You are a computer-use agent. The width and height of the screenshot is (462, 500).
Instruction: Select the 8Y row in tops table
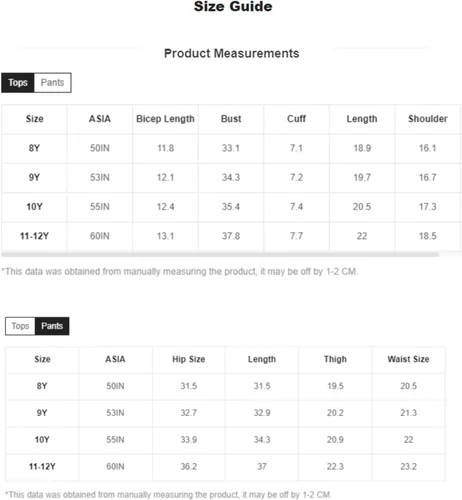pyautogui.click(x=231, y=148)
